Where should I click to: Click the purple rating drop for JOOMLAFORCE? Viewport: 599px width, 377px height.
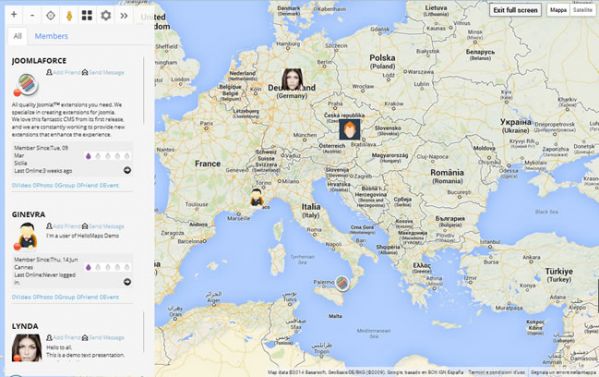coord(88,156)
